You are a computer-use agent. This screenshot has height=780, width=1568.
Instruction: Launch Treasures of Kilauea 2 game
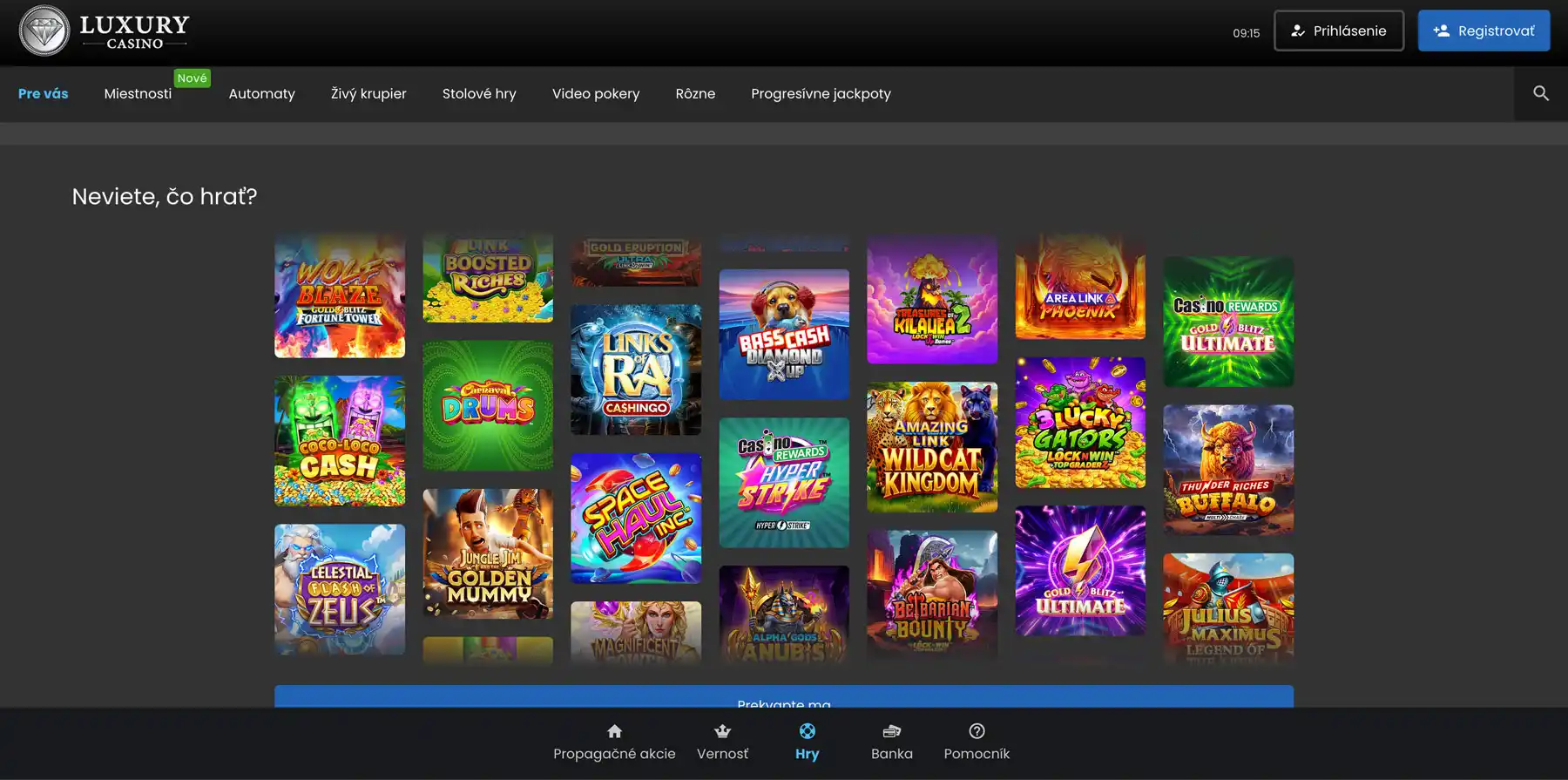tap(932, 299)
